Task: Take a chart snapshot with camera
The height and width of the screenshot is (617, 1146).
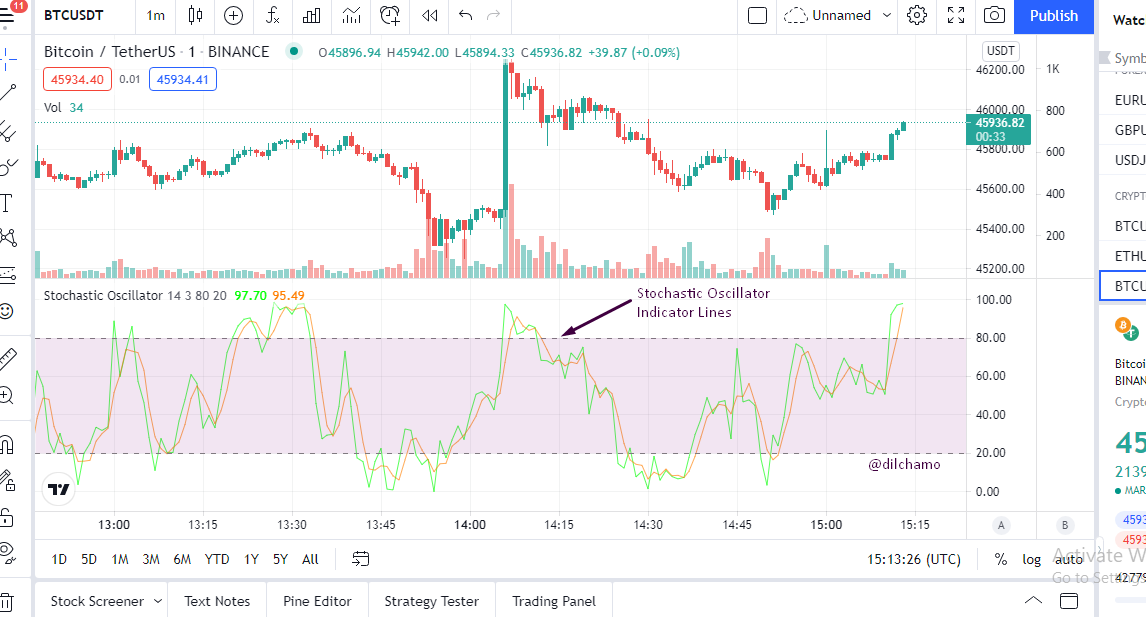Action: tap(994, 15)
